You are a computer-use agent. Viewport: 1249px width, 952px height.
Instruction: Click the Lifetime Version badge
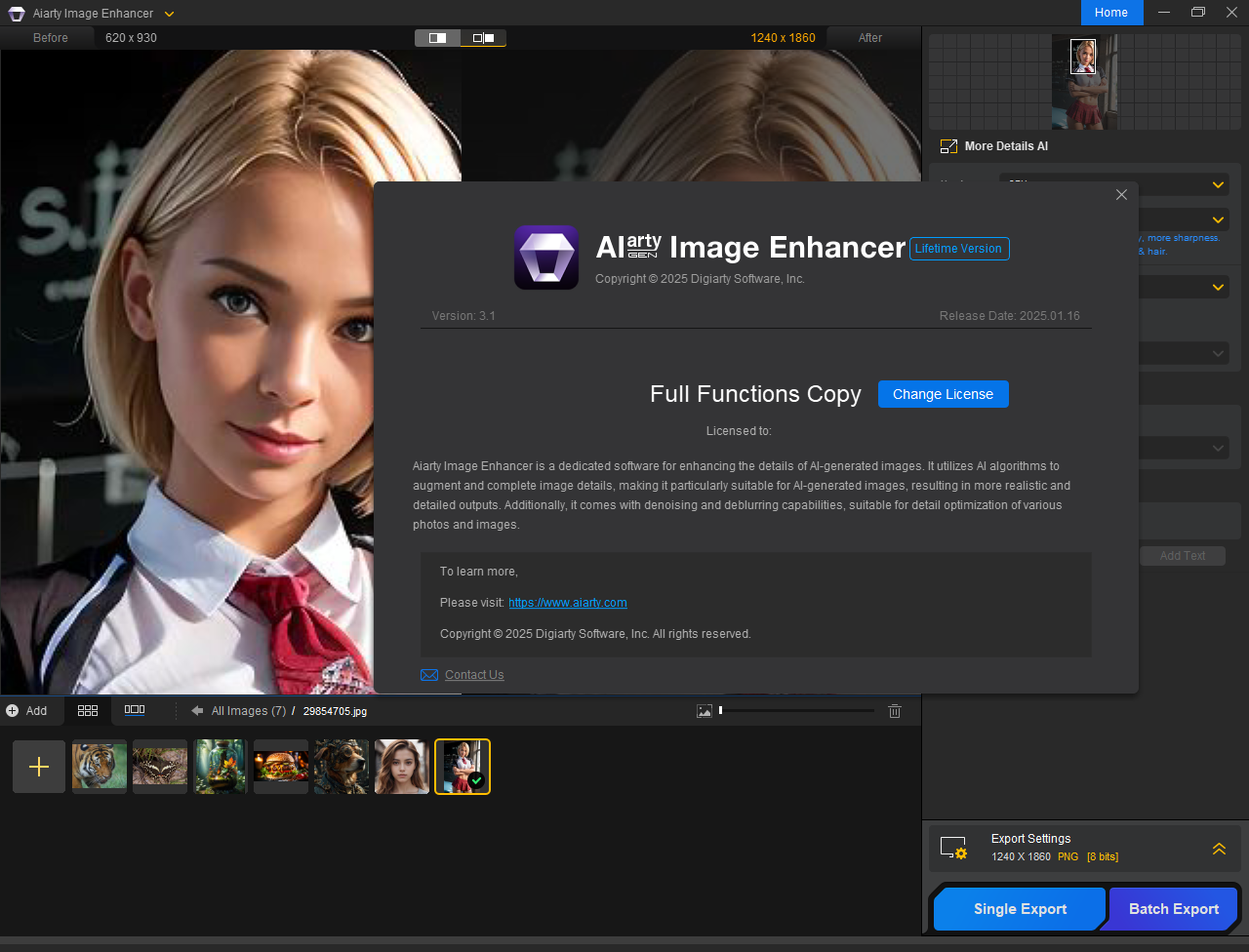pyautogui.click(x=959, y=249)
